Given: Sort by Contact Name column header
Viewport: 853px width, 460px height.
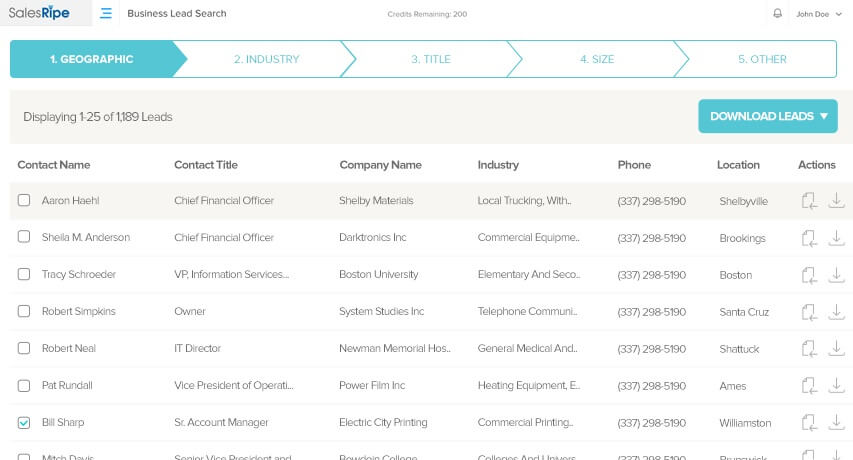Looking at the screenshot, I should 54,165.
